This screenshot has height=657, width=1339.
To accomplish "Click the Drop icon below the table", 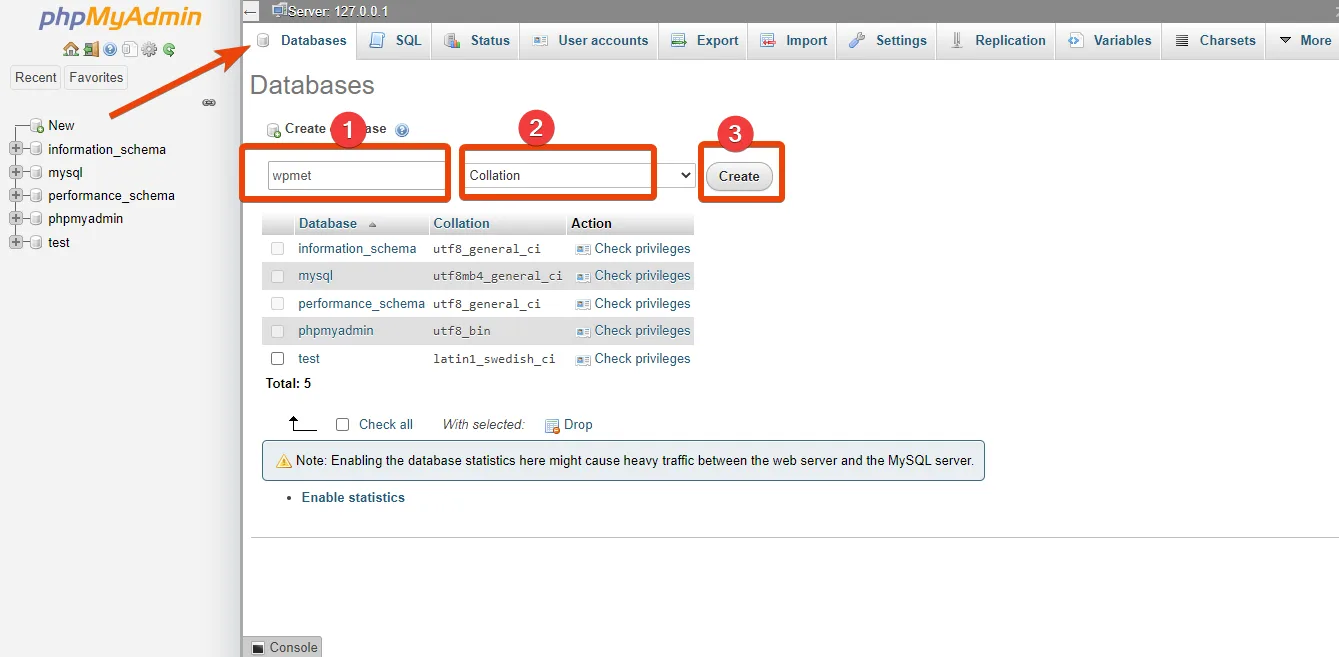I will (x=552, y=425).
